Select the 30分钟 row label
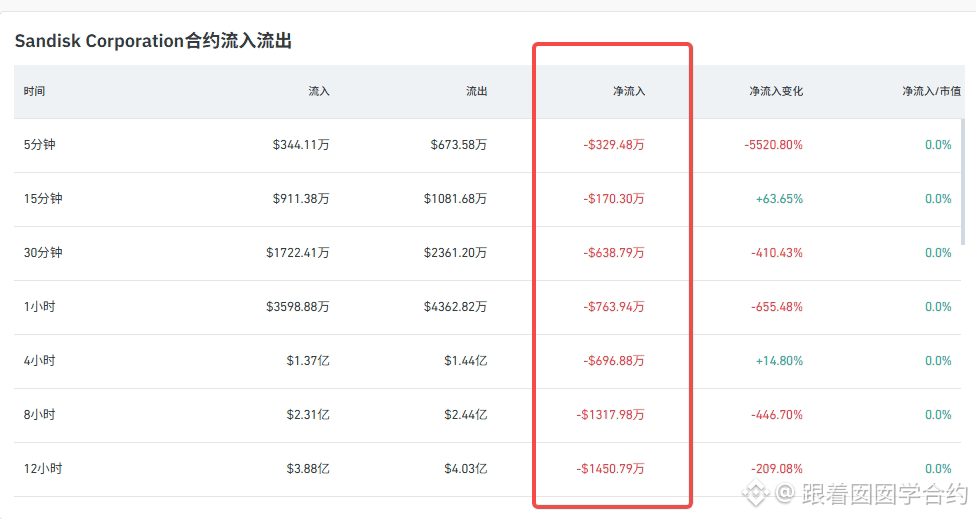This screenshot has width=976, height=519. [43, 253]
